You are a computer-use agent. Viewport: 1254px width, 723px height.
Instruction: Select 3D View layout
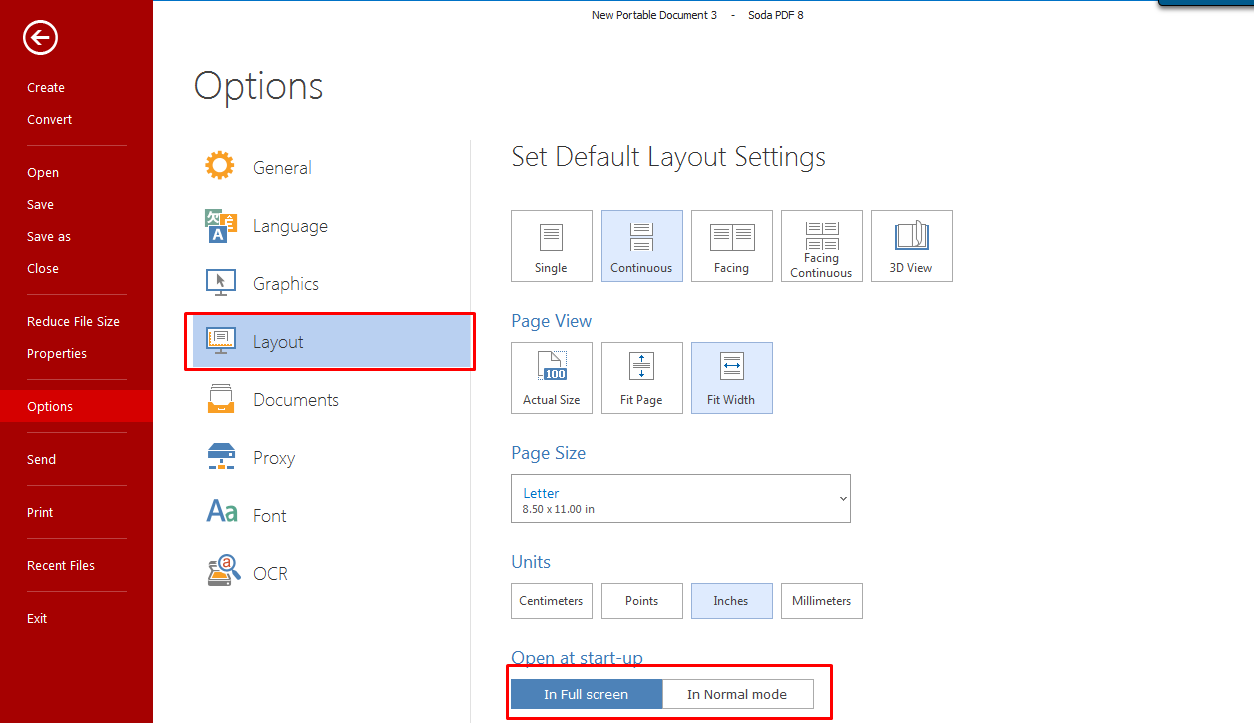point(912,246)
